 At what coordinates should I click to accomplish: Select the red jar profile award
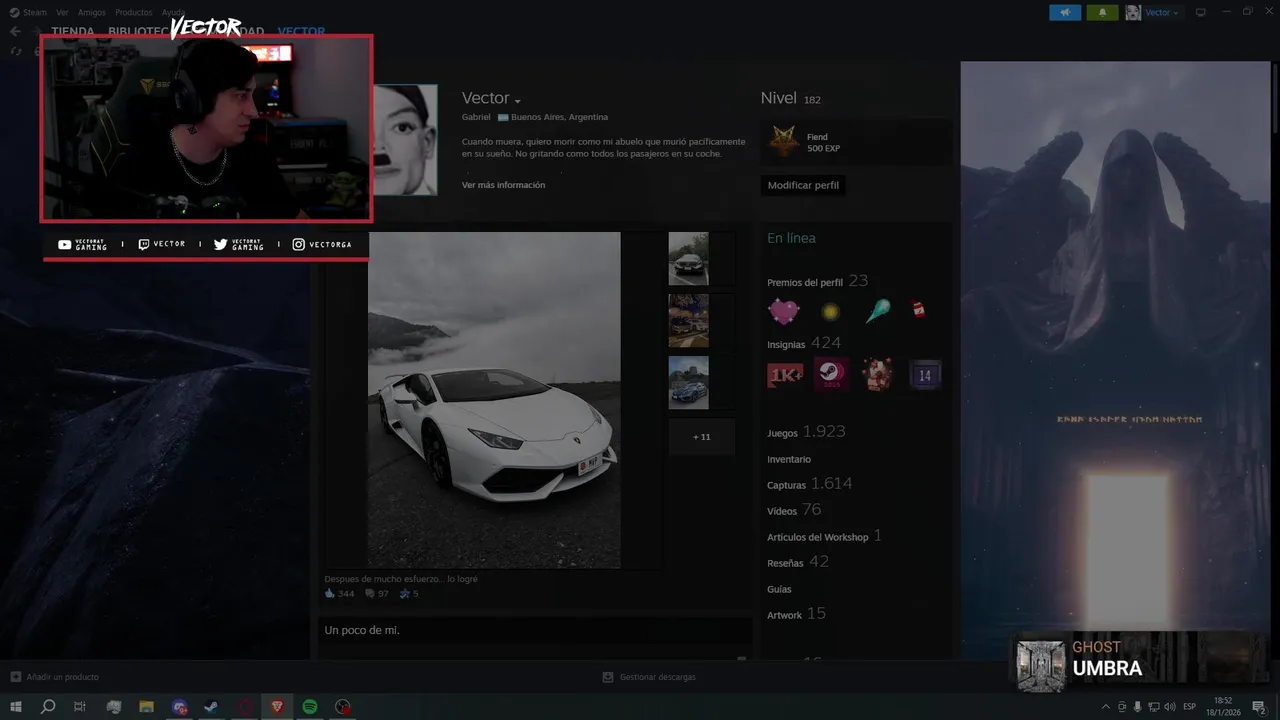pos(918,310)
